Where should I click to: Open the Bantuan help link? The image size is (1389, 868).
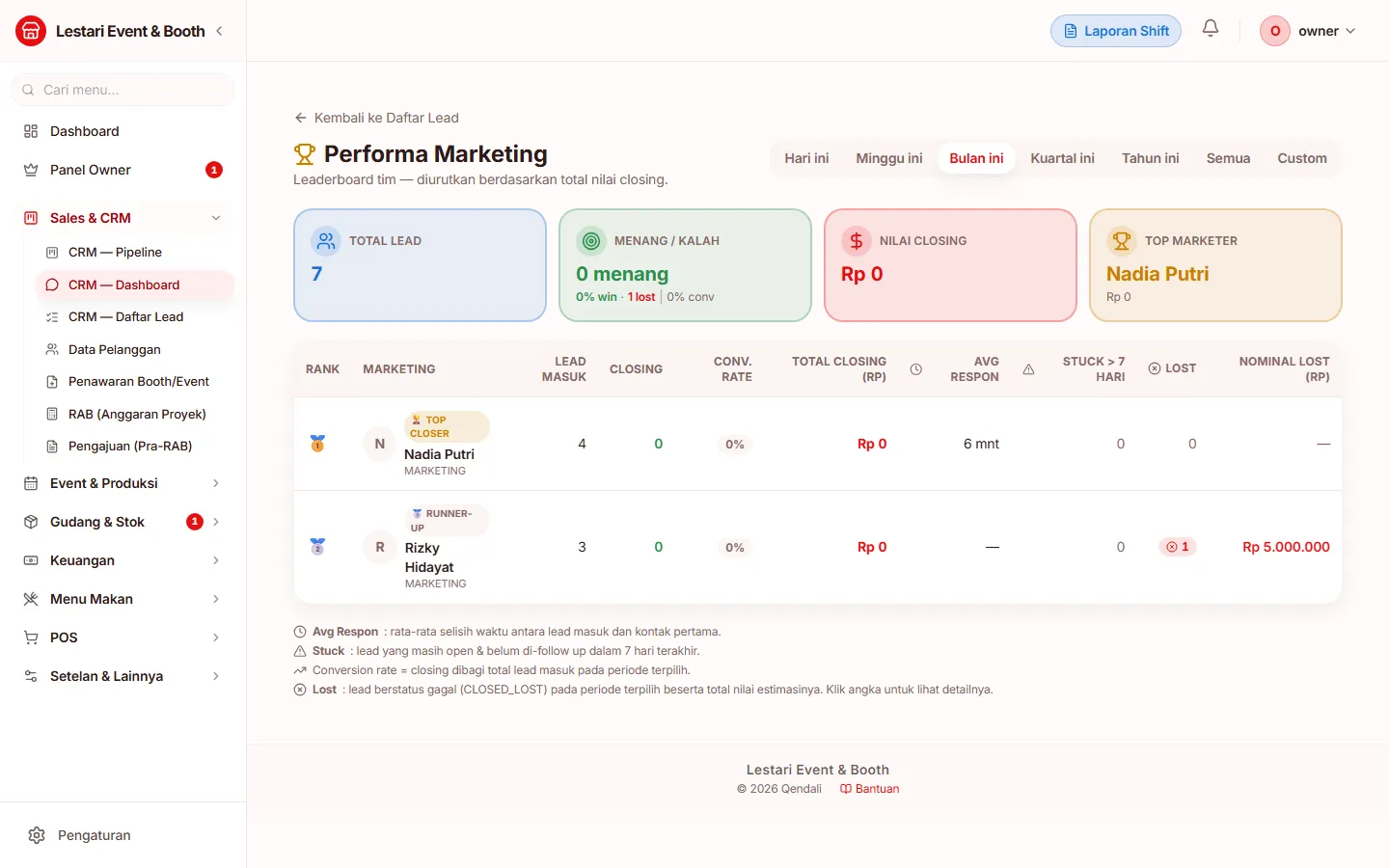click(x=870, y=789)
